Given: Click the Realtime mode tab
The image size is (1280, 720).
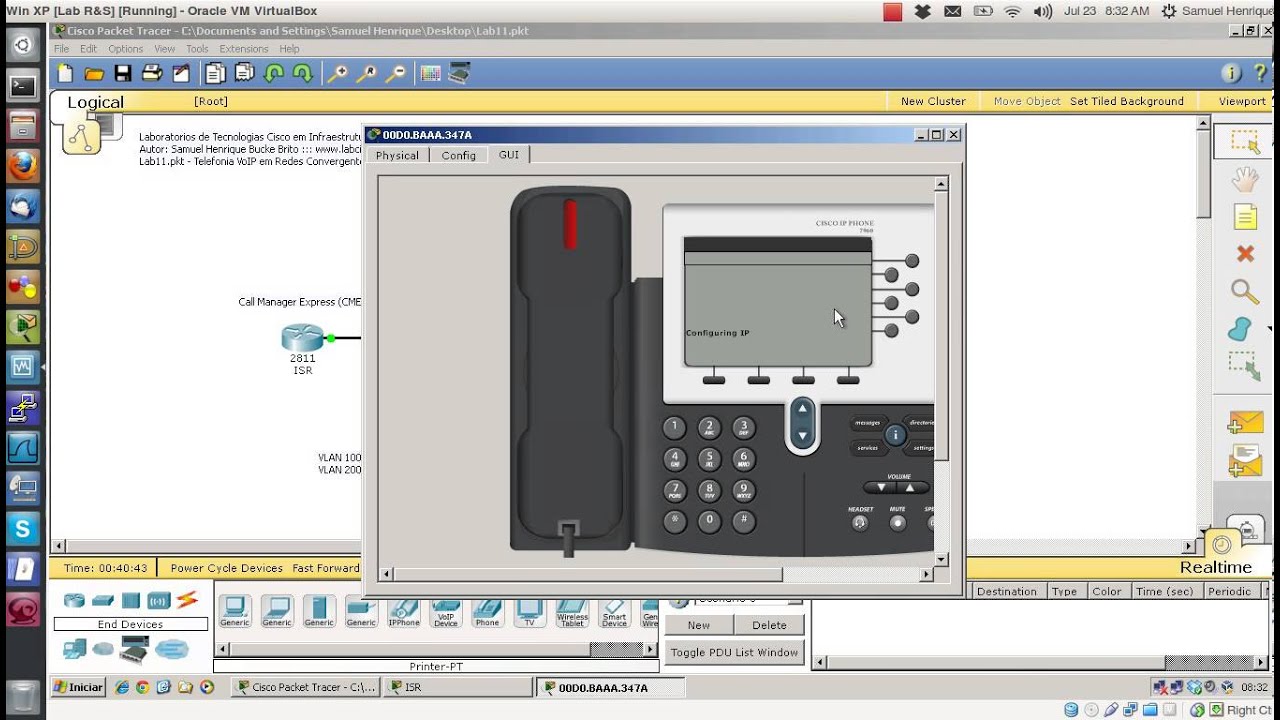Looking at the screenshot, I should click(1216, 567).
